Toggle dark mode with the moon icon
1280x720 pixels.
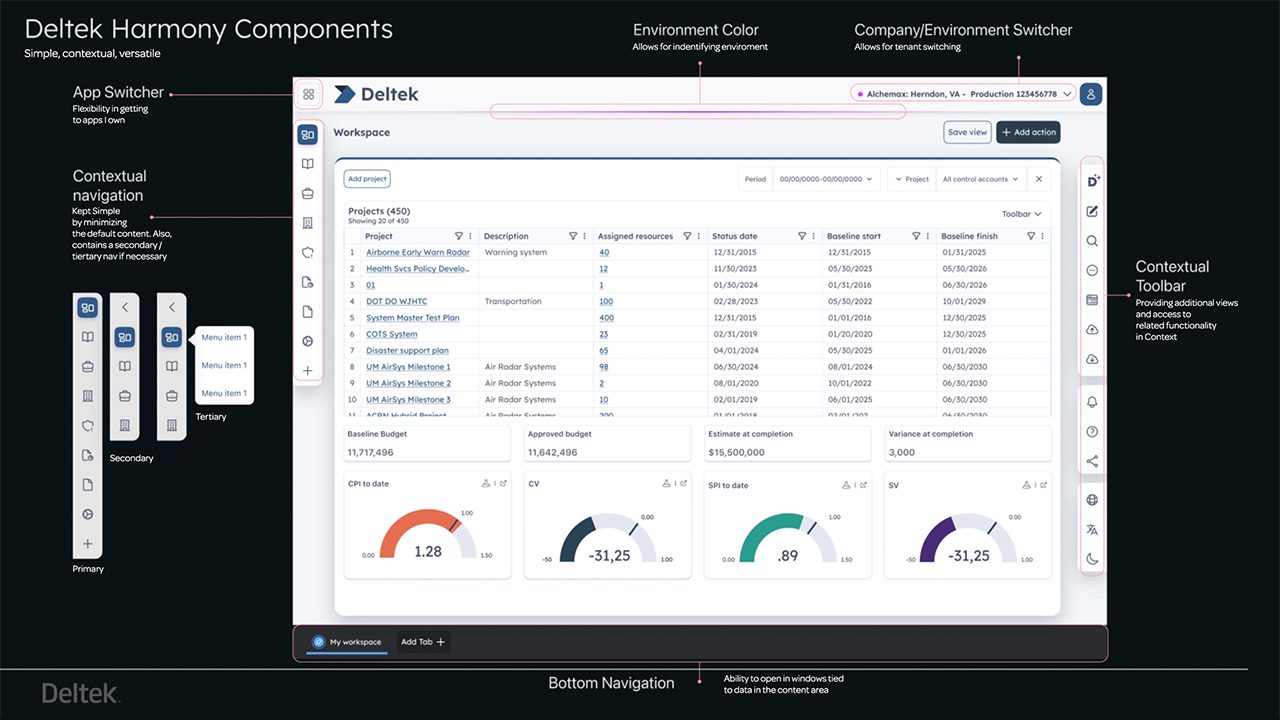1091,559
